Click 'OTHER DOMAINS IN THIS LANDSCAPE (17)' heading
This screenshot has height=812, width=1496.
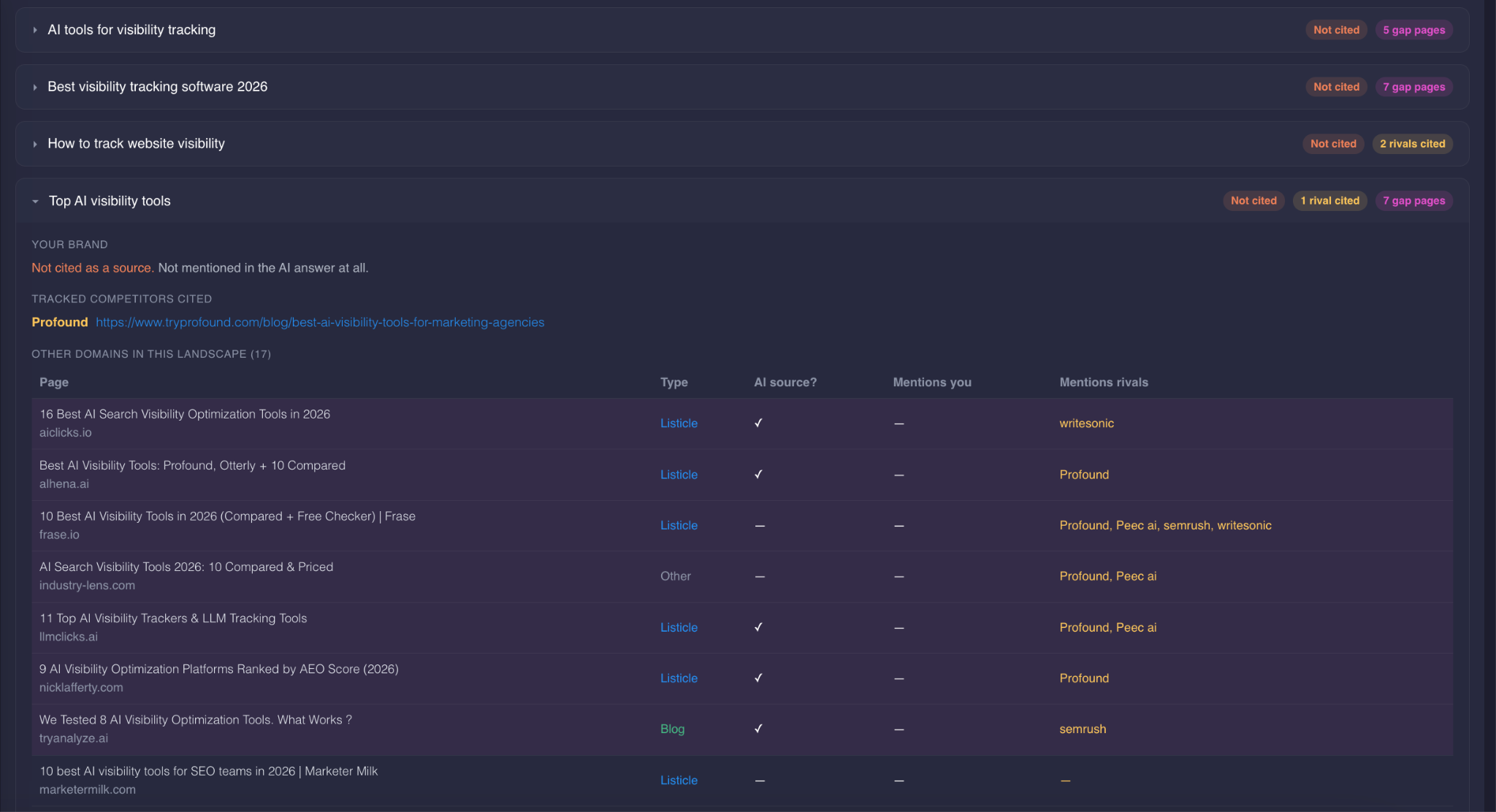151,354
